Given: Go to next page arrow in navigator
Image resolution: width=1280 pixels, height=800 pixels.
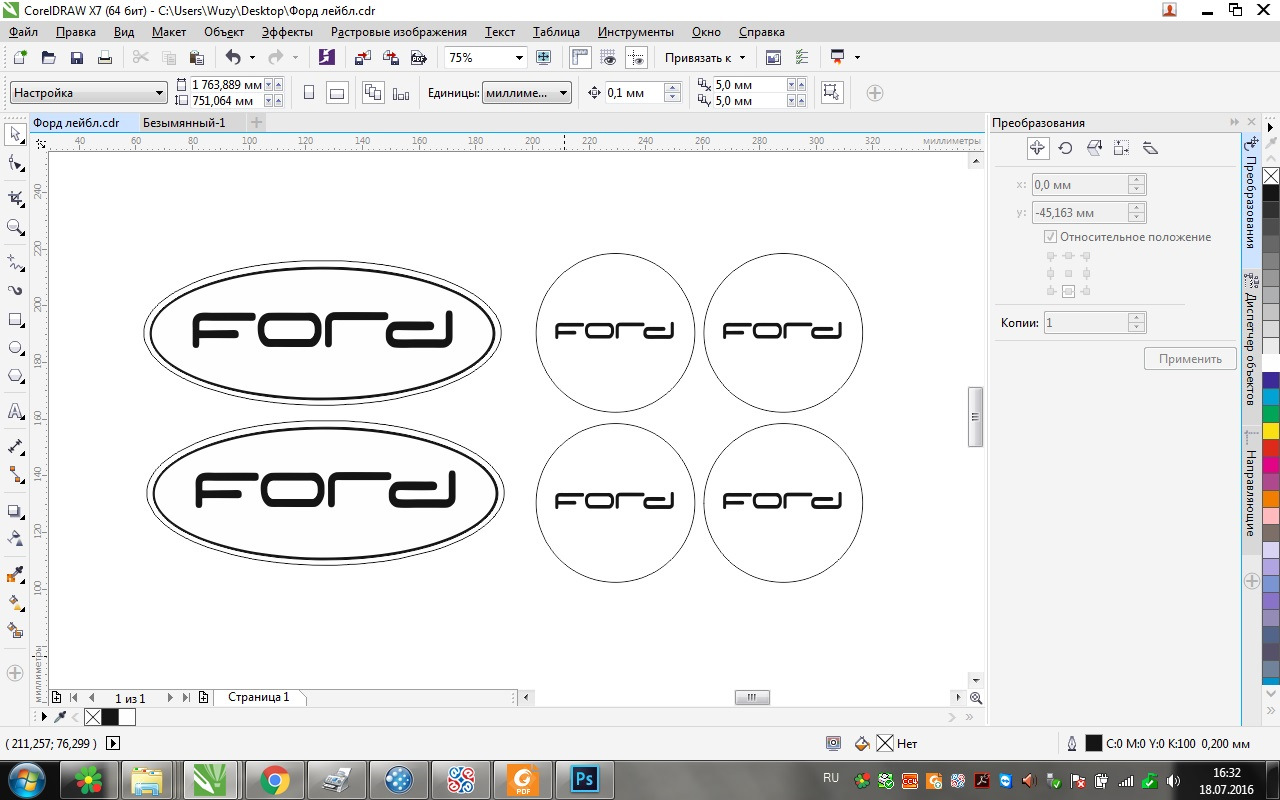Looking at the screenshot, I should (x=170, y=698).
